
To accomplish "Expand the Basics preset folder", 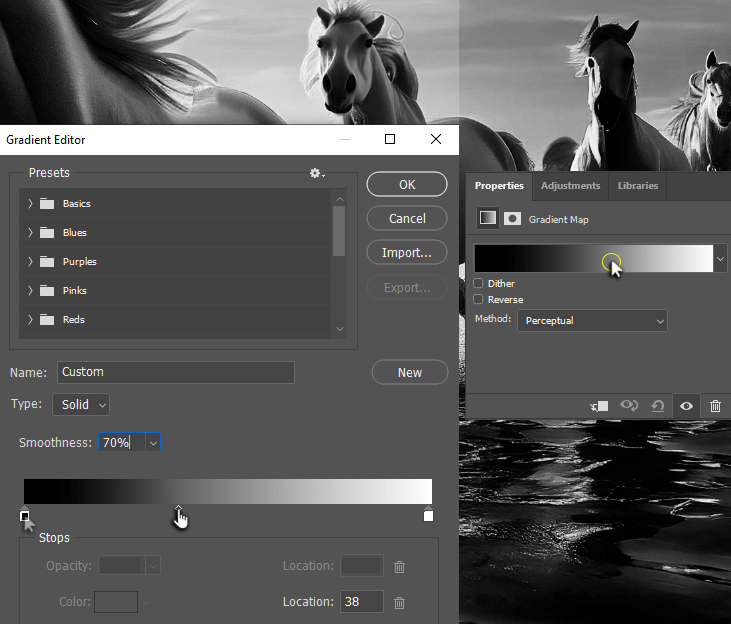I will click(x=30, y=204).
